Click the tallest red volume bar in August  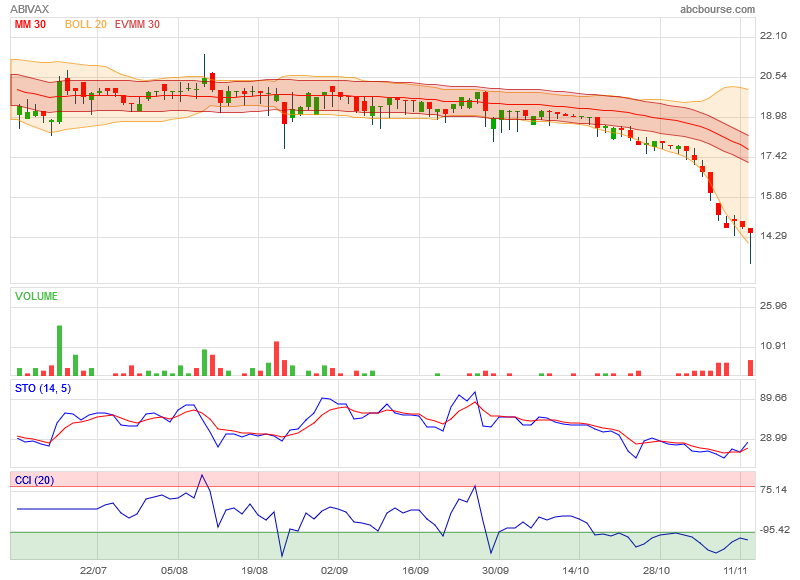point(277,359)
